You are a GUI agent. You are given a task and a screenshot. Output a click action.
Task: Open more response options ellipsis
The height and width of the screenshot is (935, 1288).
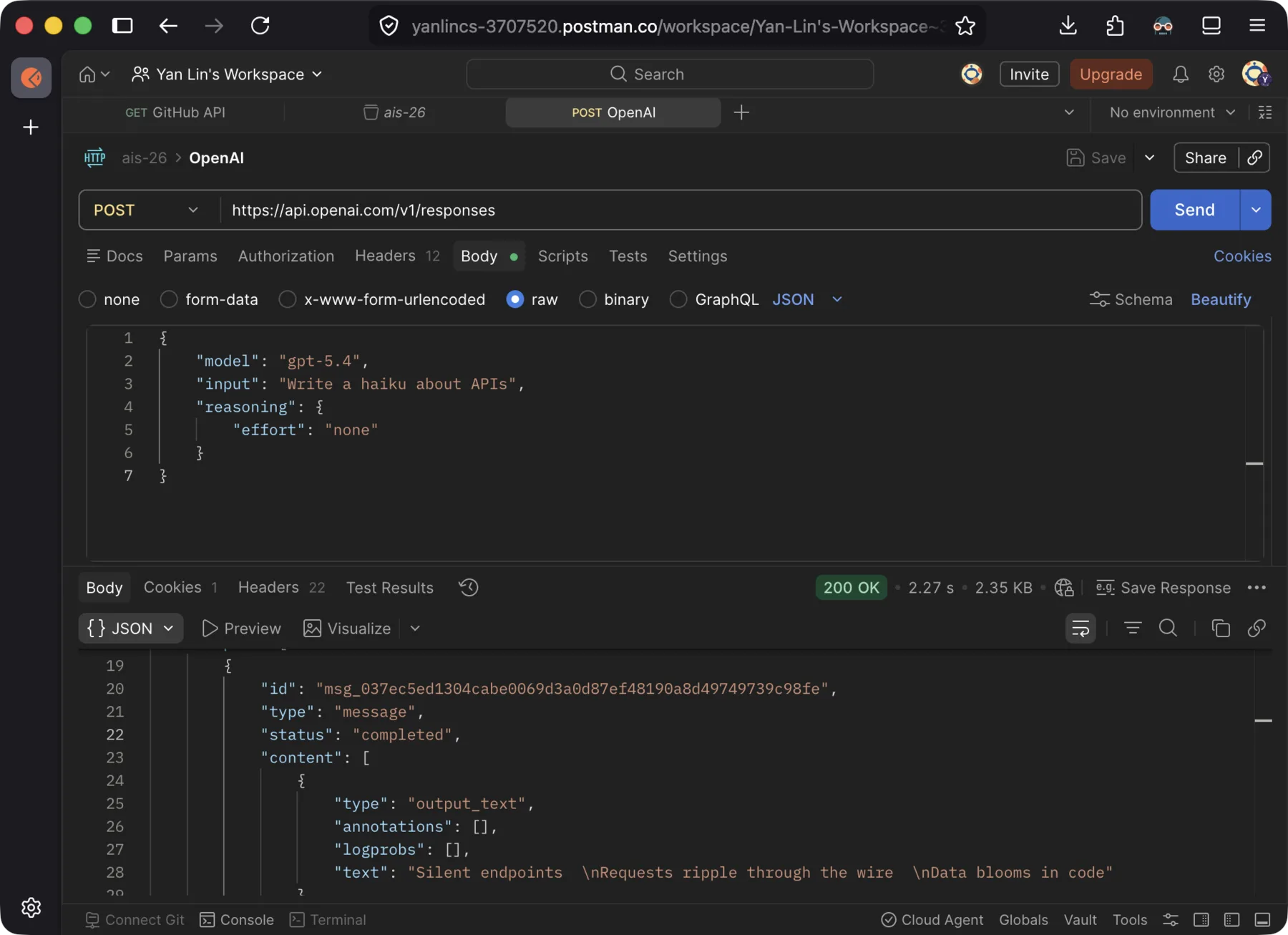[1257, 588]
